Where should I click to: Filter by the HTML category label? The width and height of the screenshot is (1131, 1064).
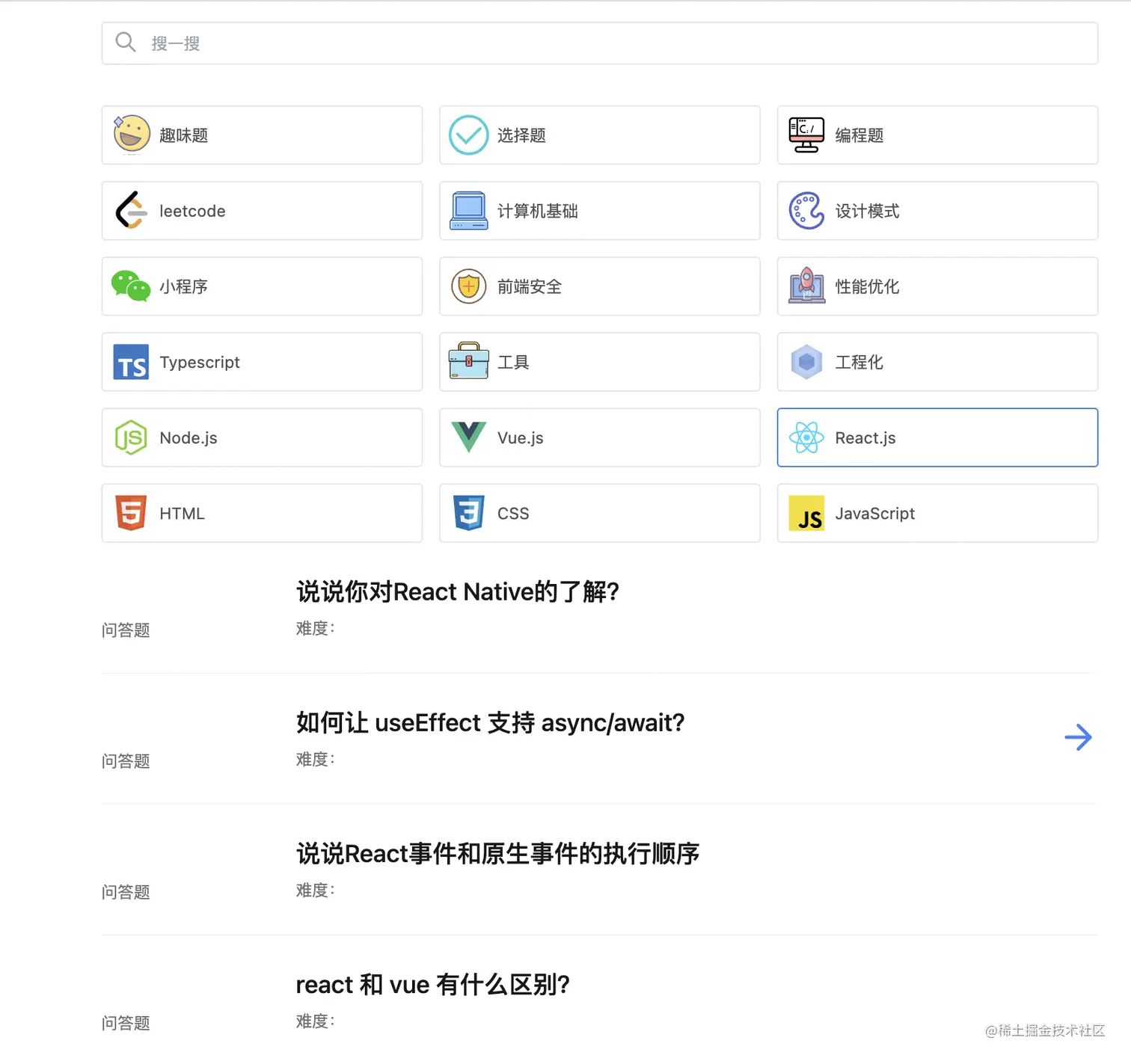click(x=182, y=514)
